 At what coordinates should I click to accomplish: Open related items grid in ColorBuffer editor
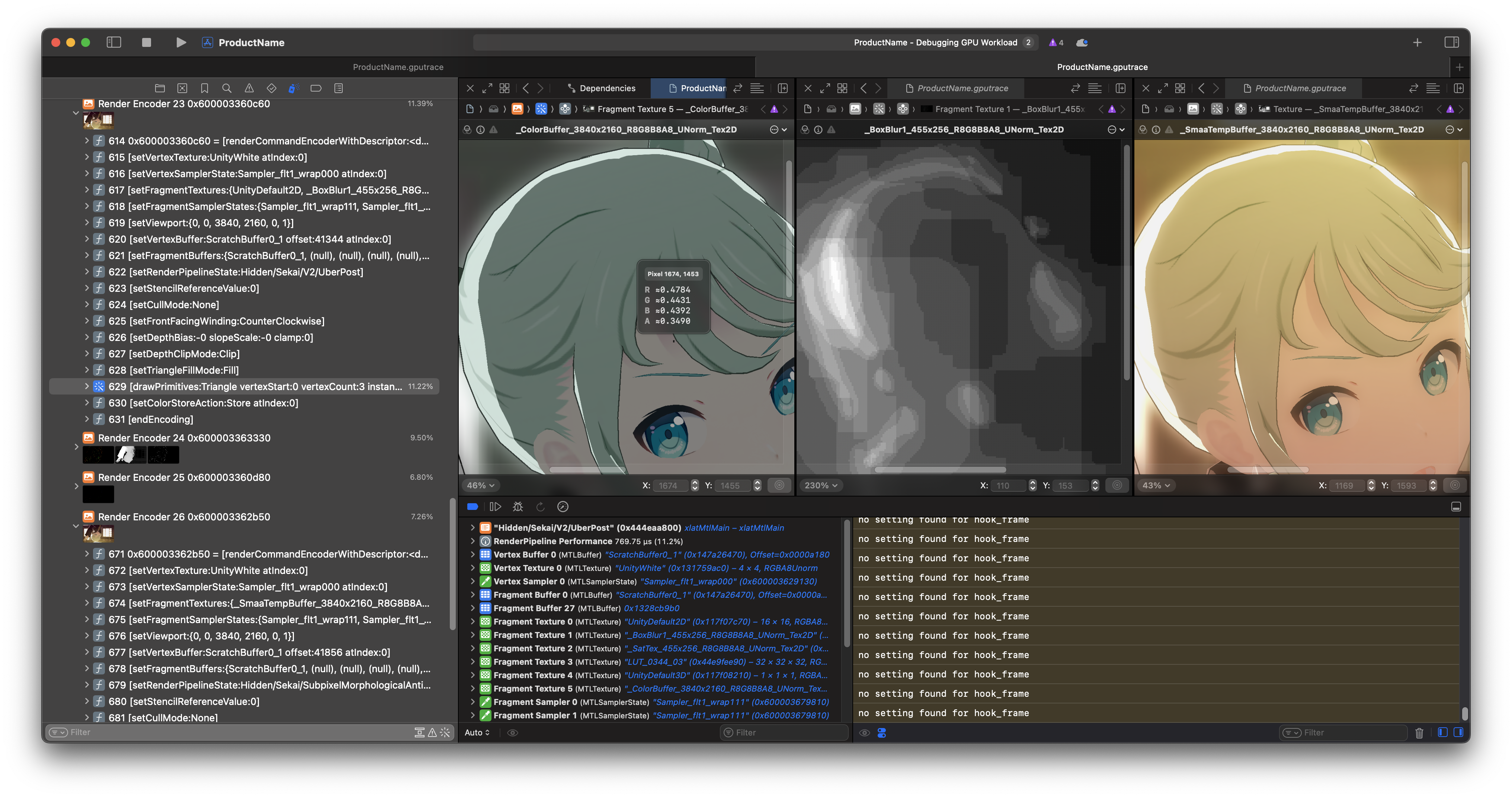click(504, 88)
